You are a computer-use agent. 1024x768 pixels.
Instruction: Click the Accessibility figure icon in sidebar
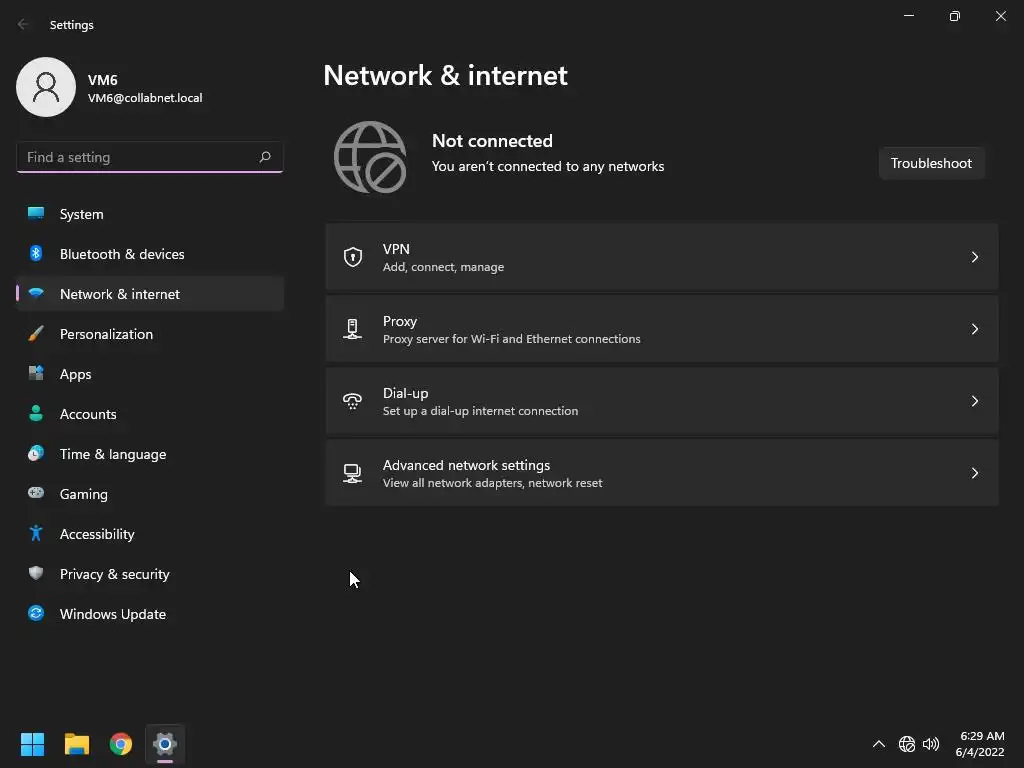[x=36, y=534]
